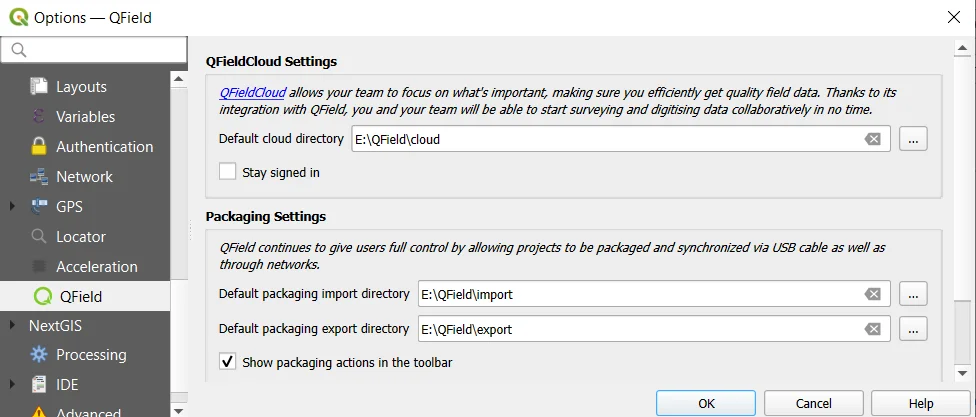Select Locator in the options list

(81, 237)
